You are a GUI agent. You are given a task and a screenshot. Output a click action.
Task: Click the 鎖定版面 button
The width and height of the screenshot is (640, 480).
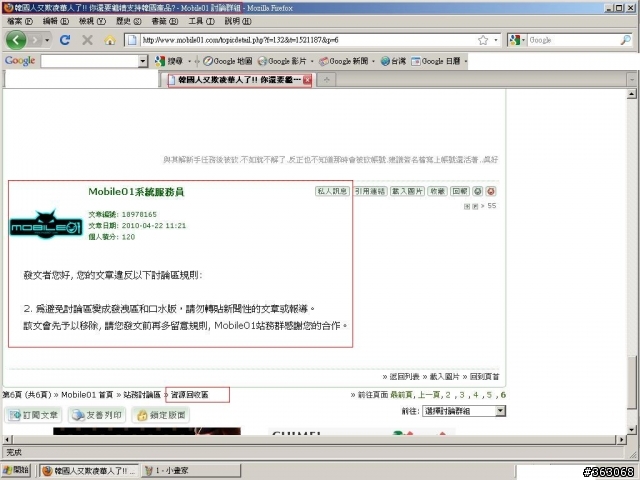tap(161, 415)
